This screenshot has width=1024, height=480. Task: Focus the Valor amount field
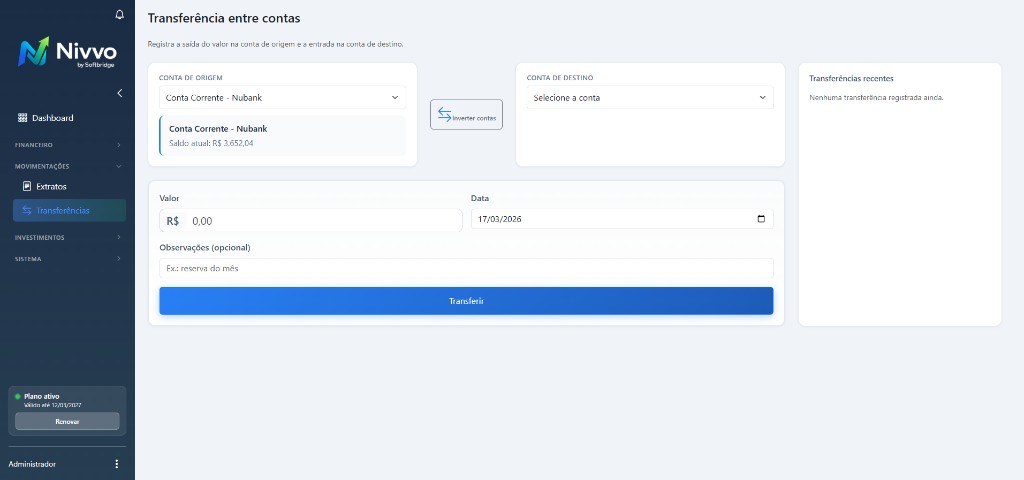click(311, 221)
